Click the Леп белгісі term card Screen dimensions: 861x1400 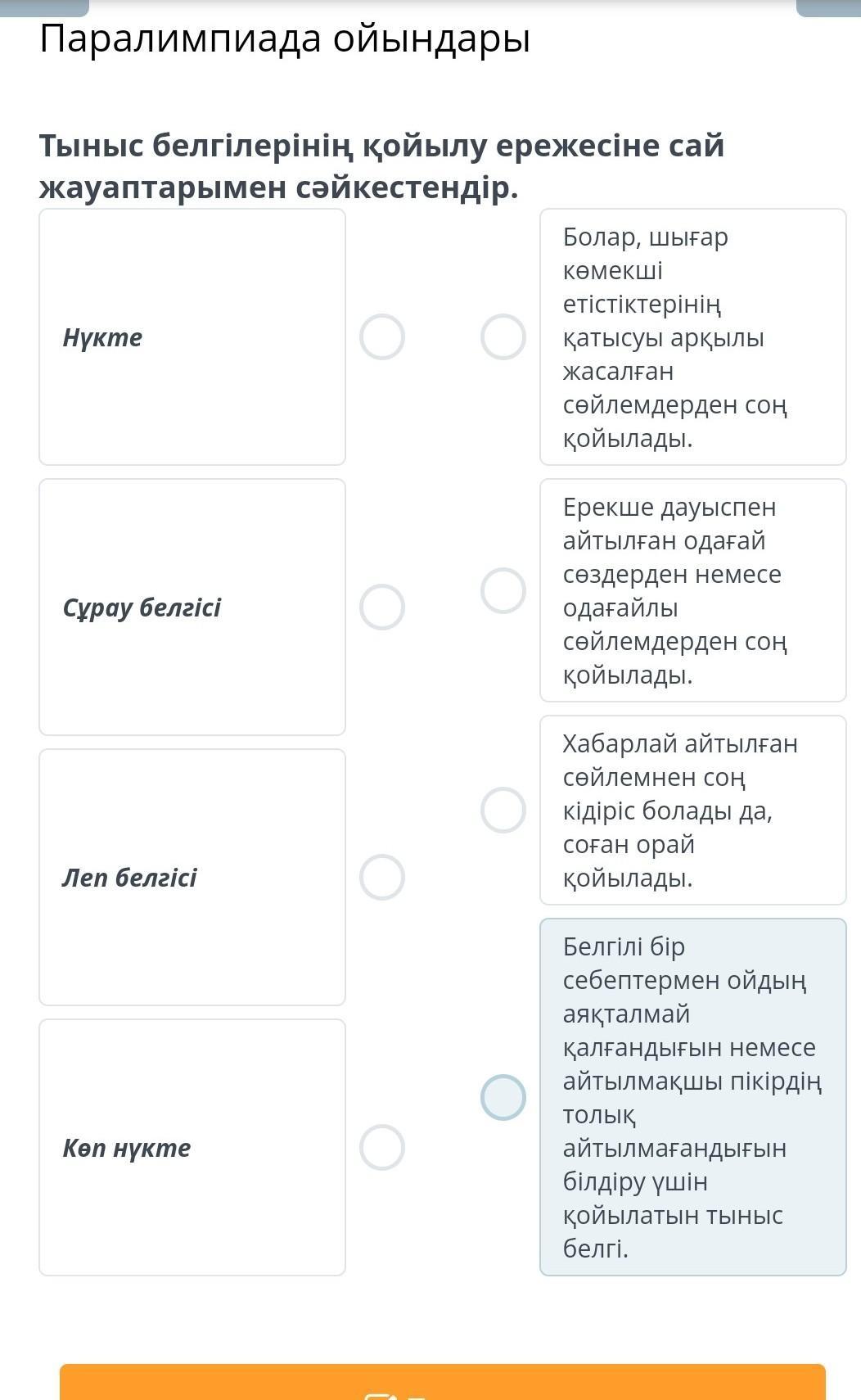pyautogui.click(x=192, y=877)
